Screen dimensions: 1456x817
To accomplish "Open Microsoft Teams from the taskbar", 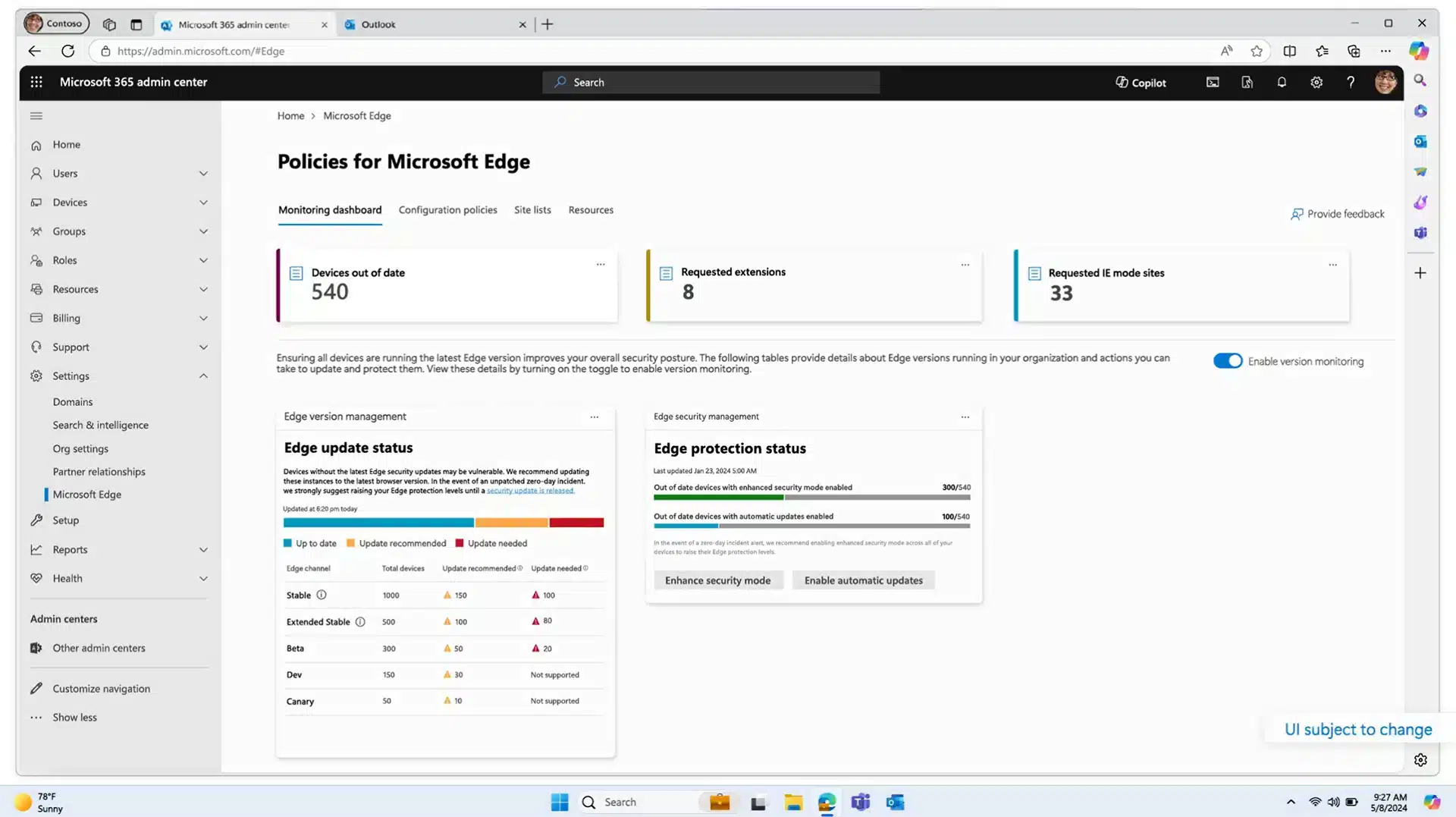I will (860, 802).
